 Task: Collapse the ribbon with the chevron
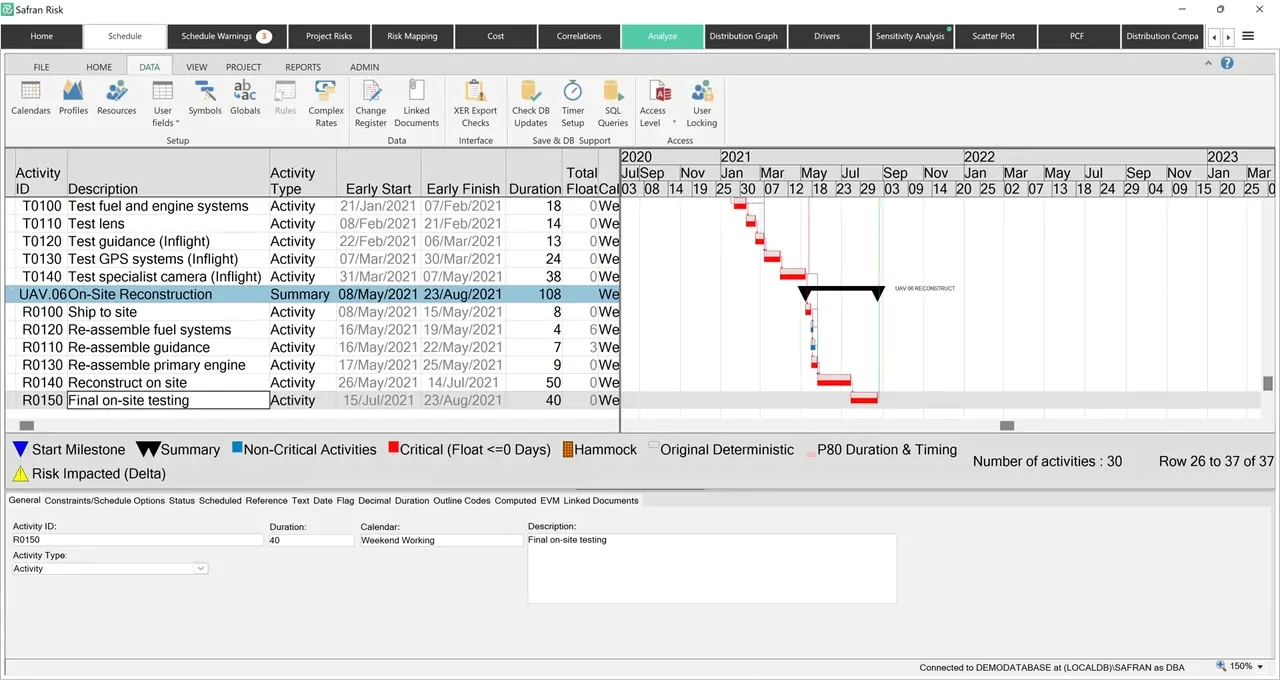pos(1210,63)
